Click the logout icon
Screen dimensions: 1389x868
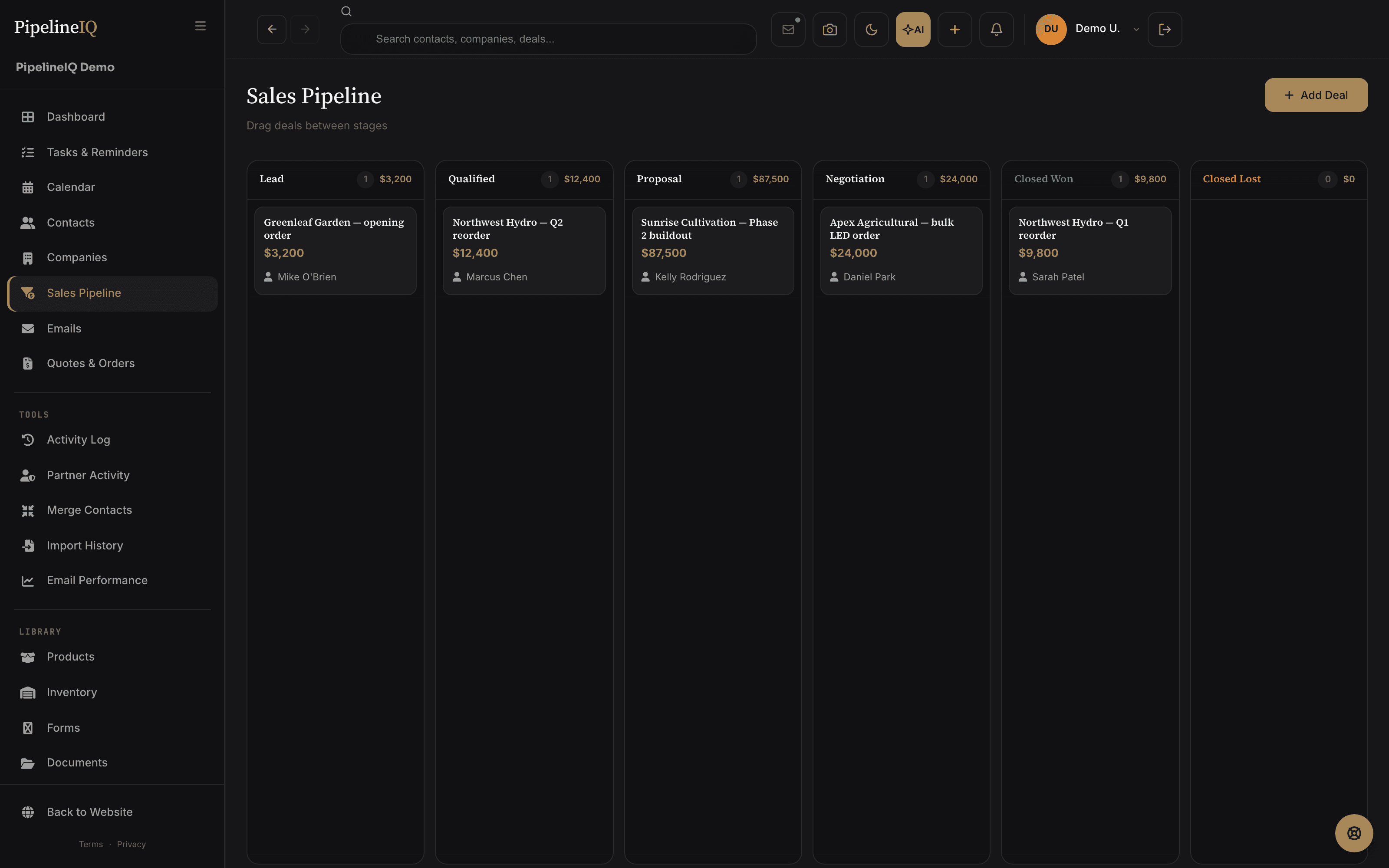click(1165, 29)
